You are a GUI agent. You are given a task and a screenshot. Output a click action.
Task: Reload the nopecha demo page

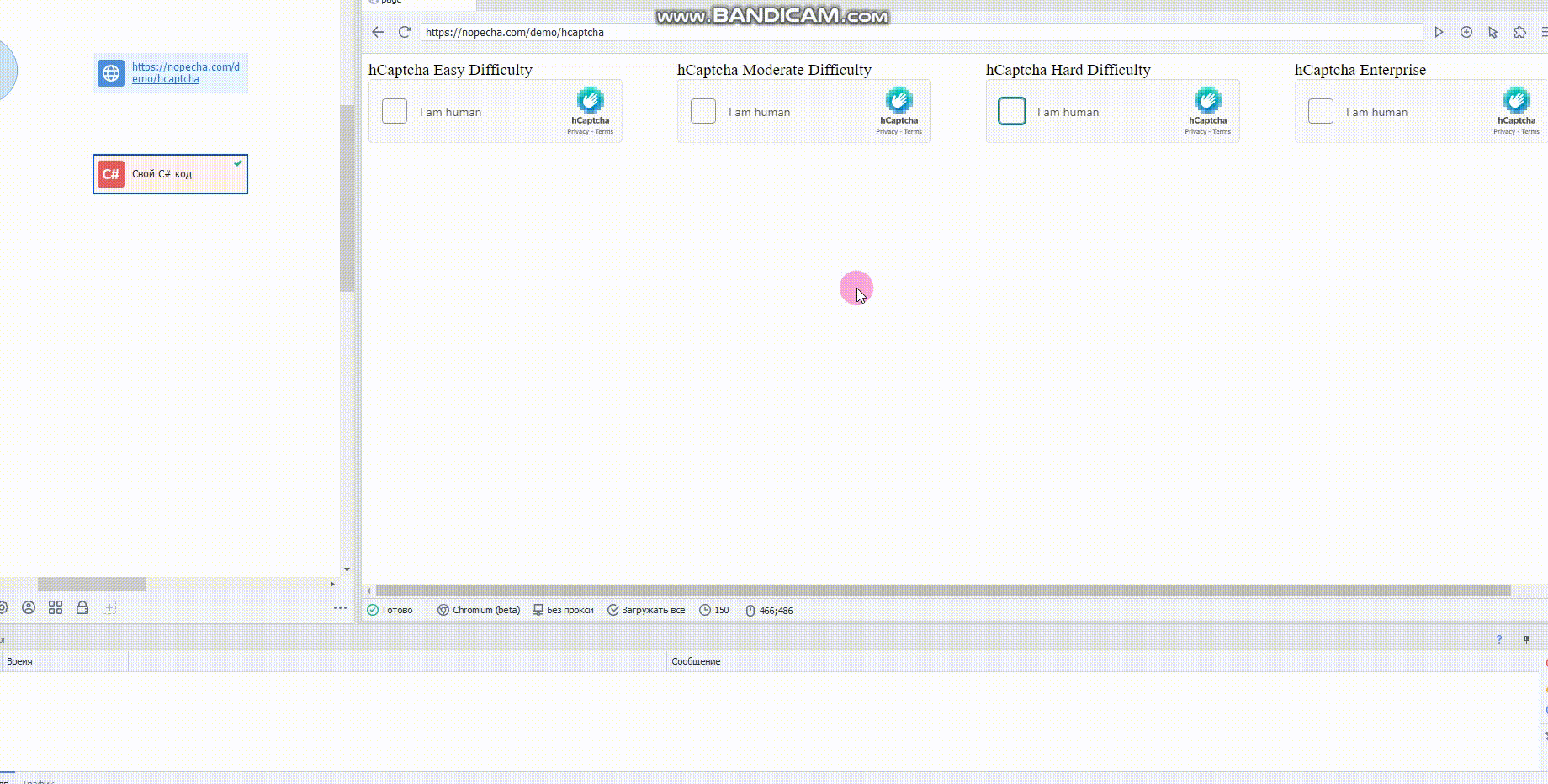point(405,32)
